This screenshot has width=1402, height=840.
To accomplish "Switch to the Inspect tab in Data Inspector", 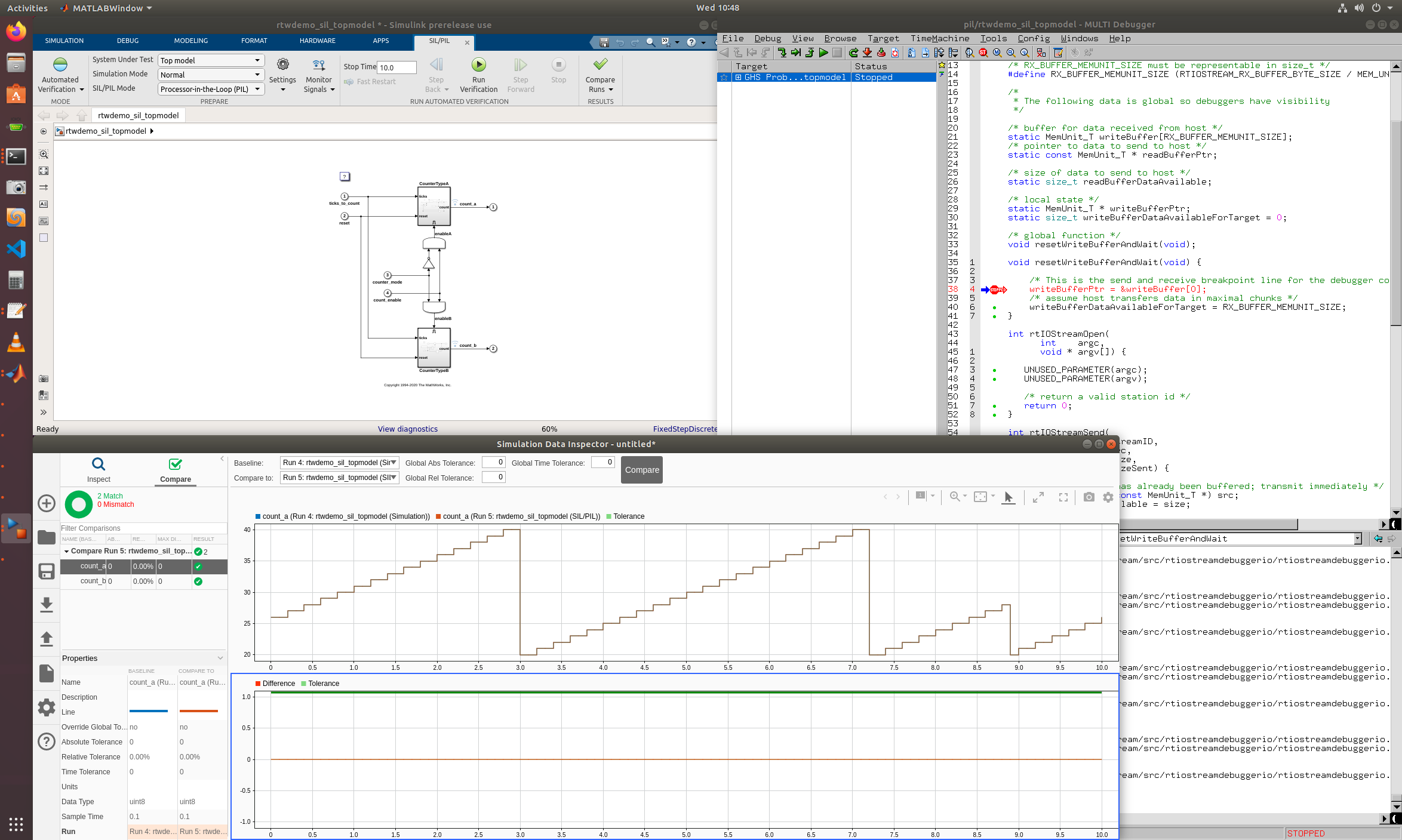I will tap(99, 470).
